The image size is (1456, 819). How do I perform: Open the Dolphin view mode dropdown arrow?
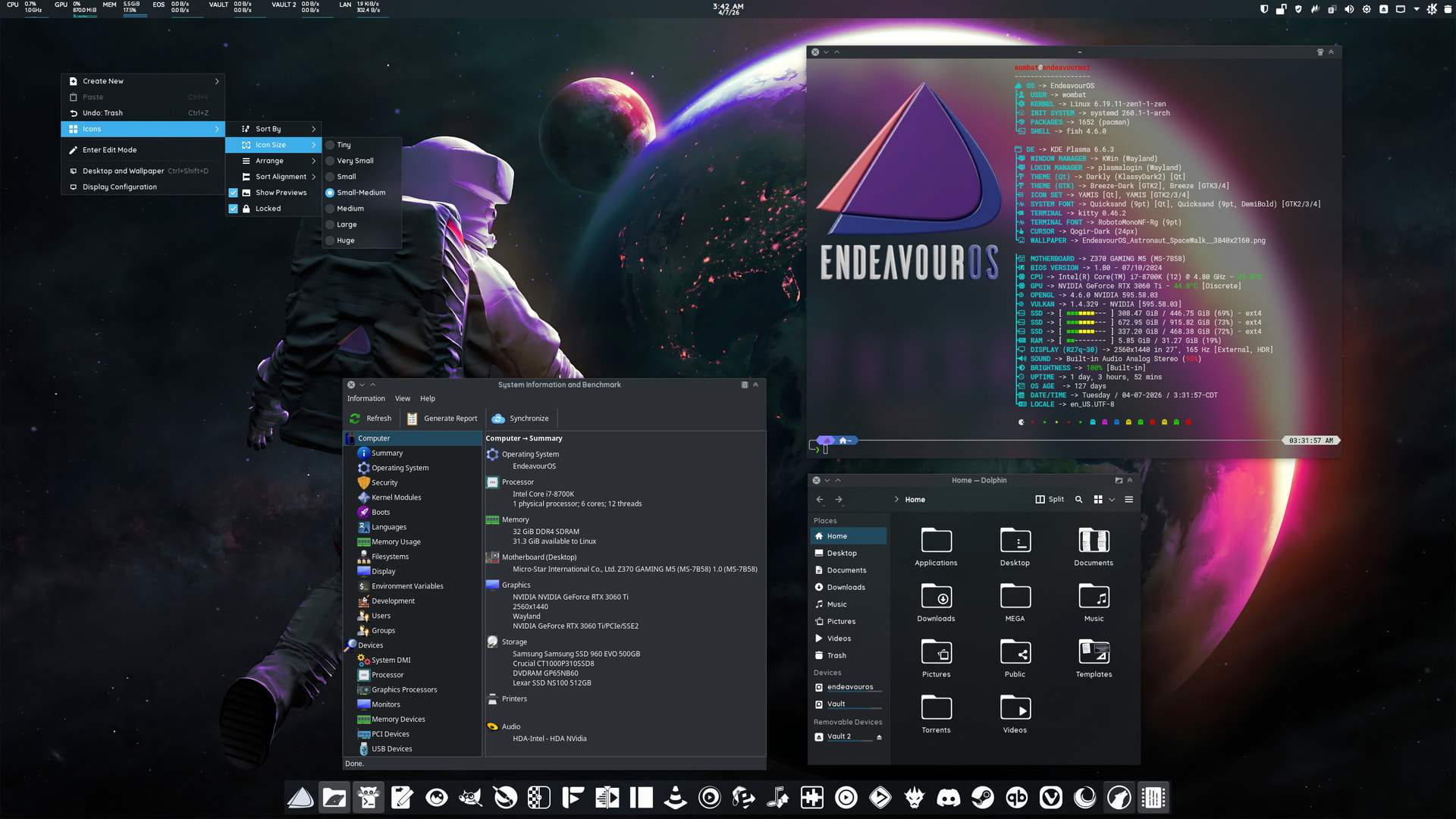coord(1112,499)
